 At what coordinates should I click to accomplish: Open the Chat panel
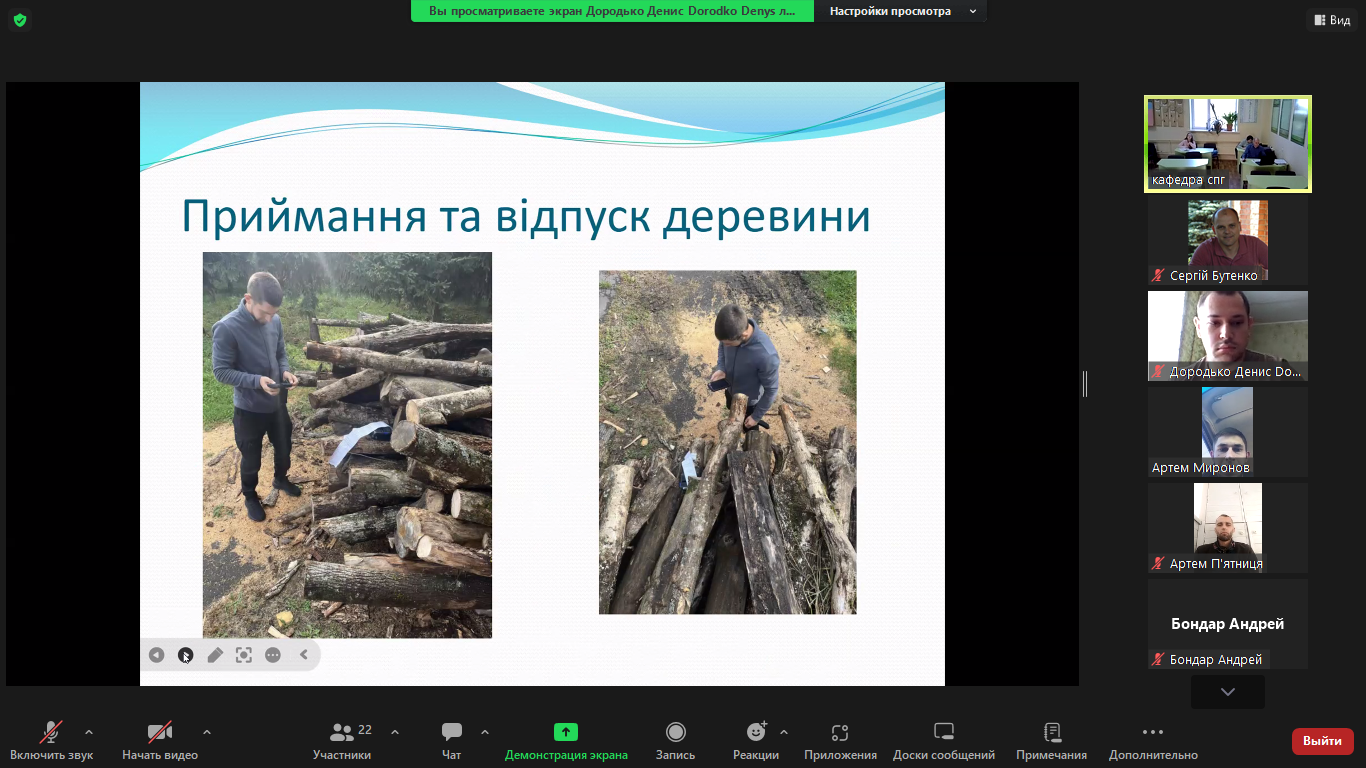452,740
